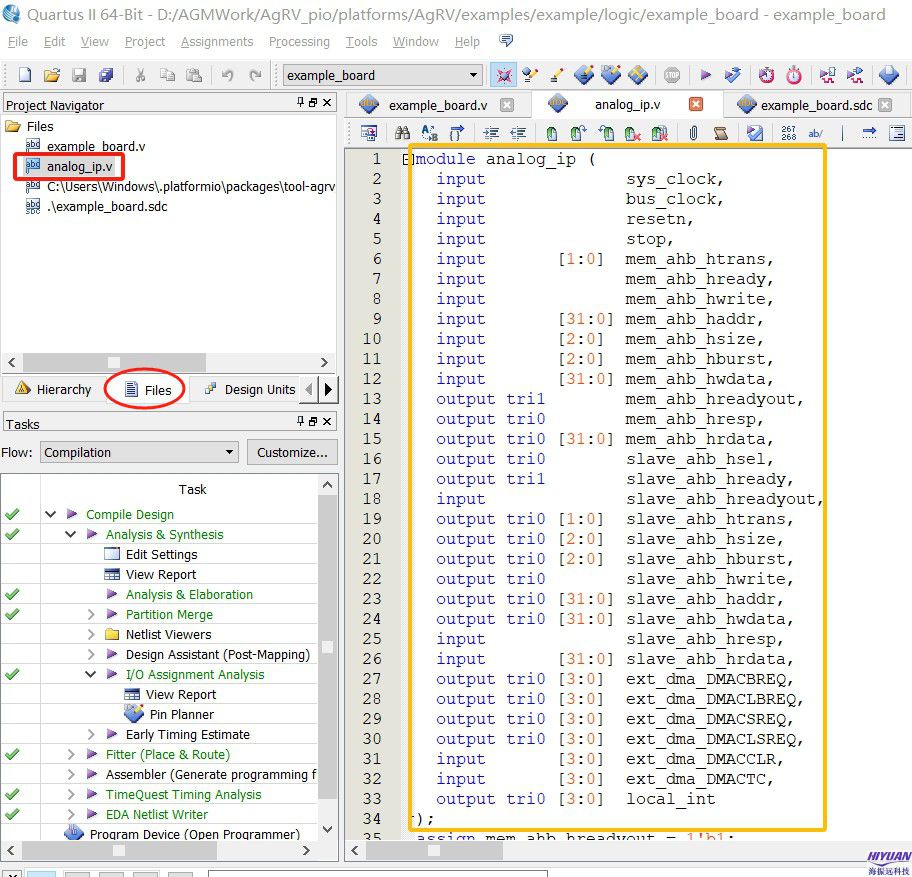Click the New File toolbar icon
Image resolution: width=912 pixels, height=877 pixels.
[25, 75]
